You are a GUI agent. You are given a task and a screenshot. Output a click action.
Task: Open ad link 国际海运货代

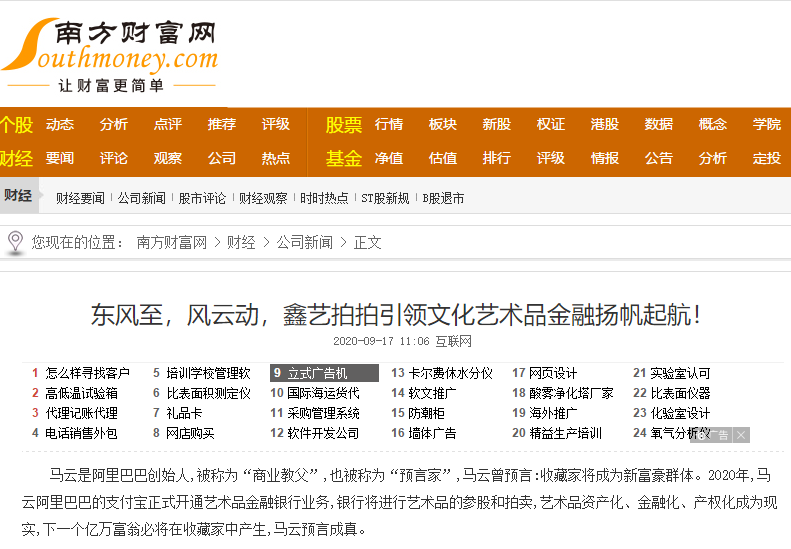point(323,393)
